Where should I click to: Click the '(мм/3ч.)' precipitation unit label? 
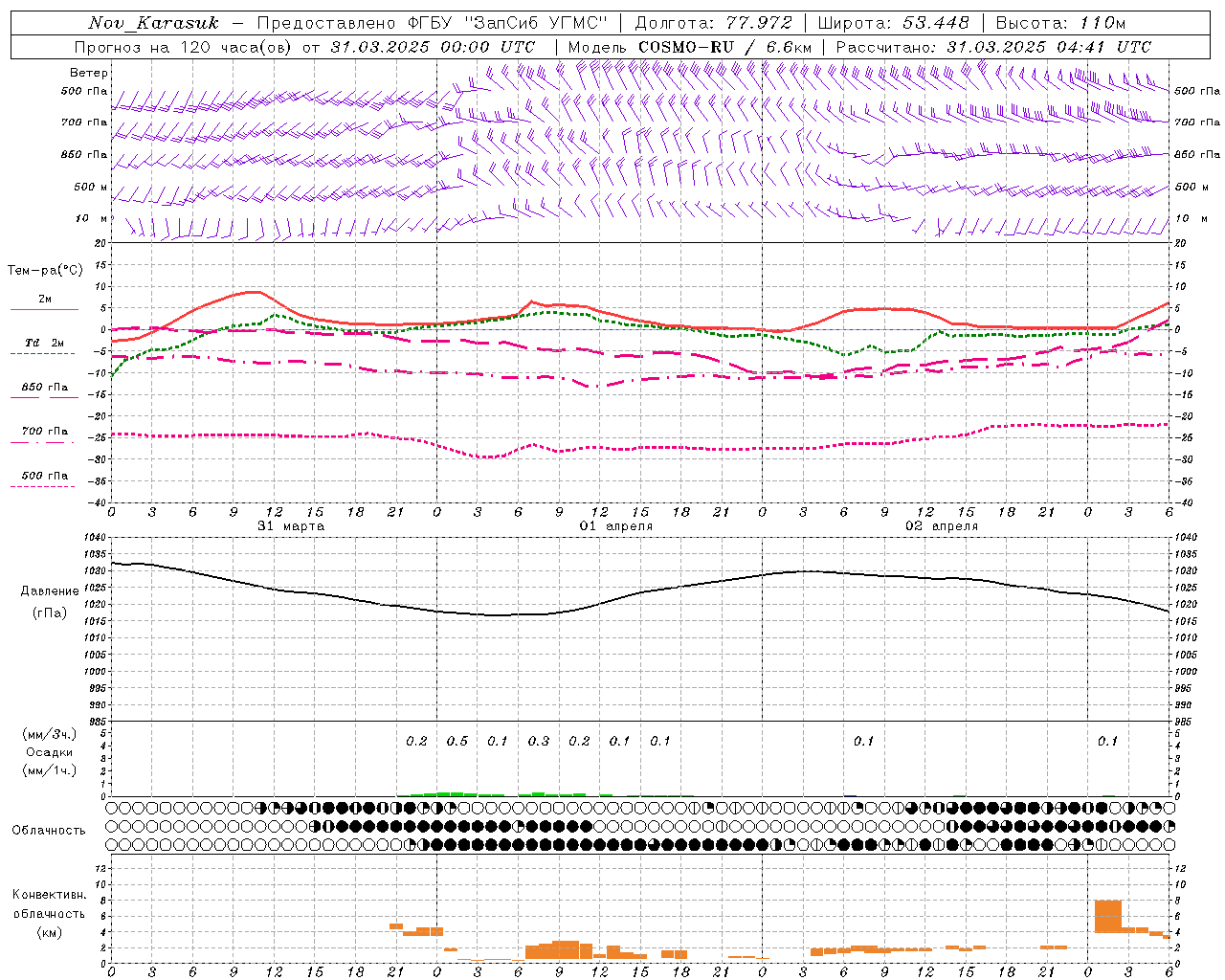coord(50,734)
